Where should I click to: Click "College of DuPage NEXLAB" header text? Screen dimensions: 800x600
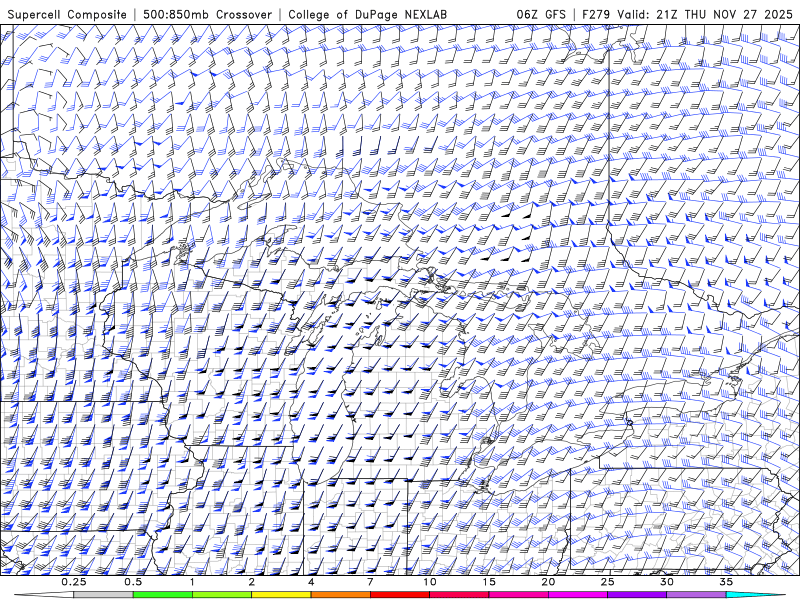(367, 14)
